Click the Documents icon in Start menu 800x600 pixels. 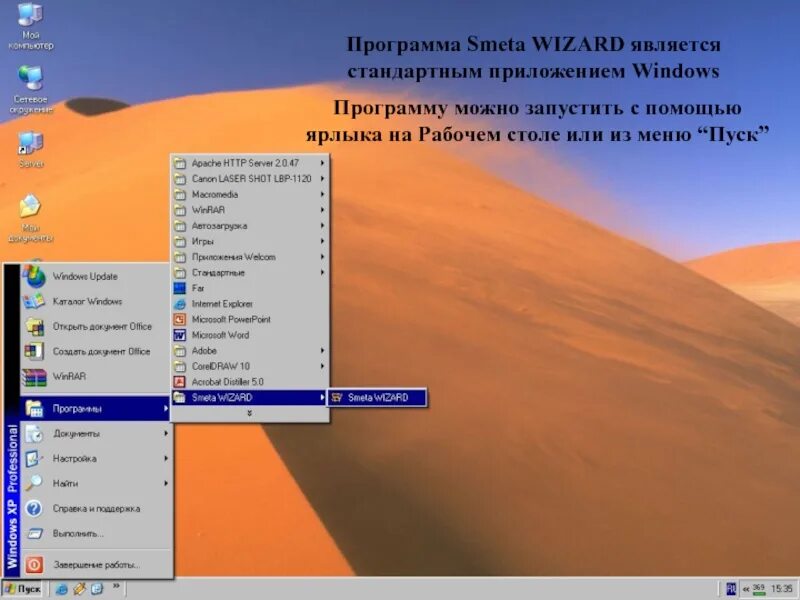tap(34, 434)
